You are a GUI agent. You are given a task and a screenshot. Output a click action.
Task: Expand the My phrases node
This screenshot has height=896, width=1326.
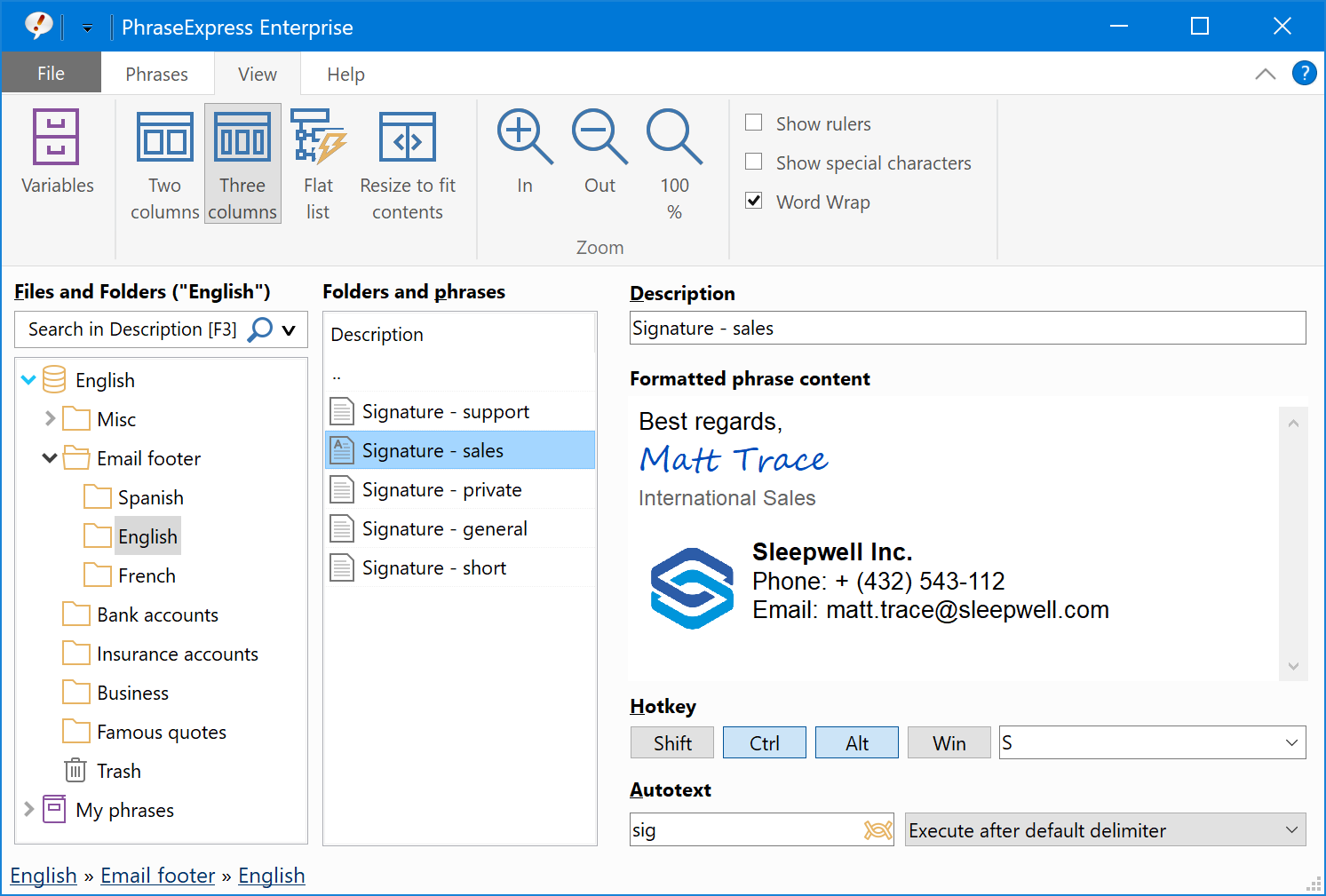click(x=28, y=809)
